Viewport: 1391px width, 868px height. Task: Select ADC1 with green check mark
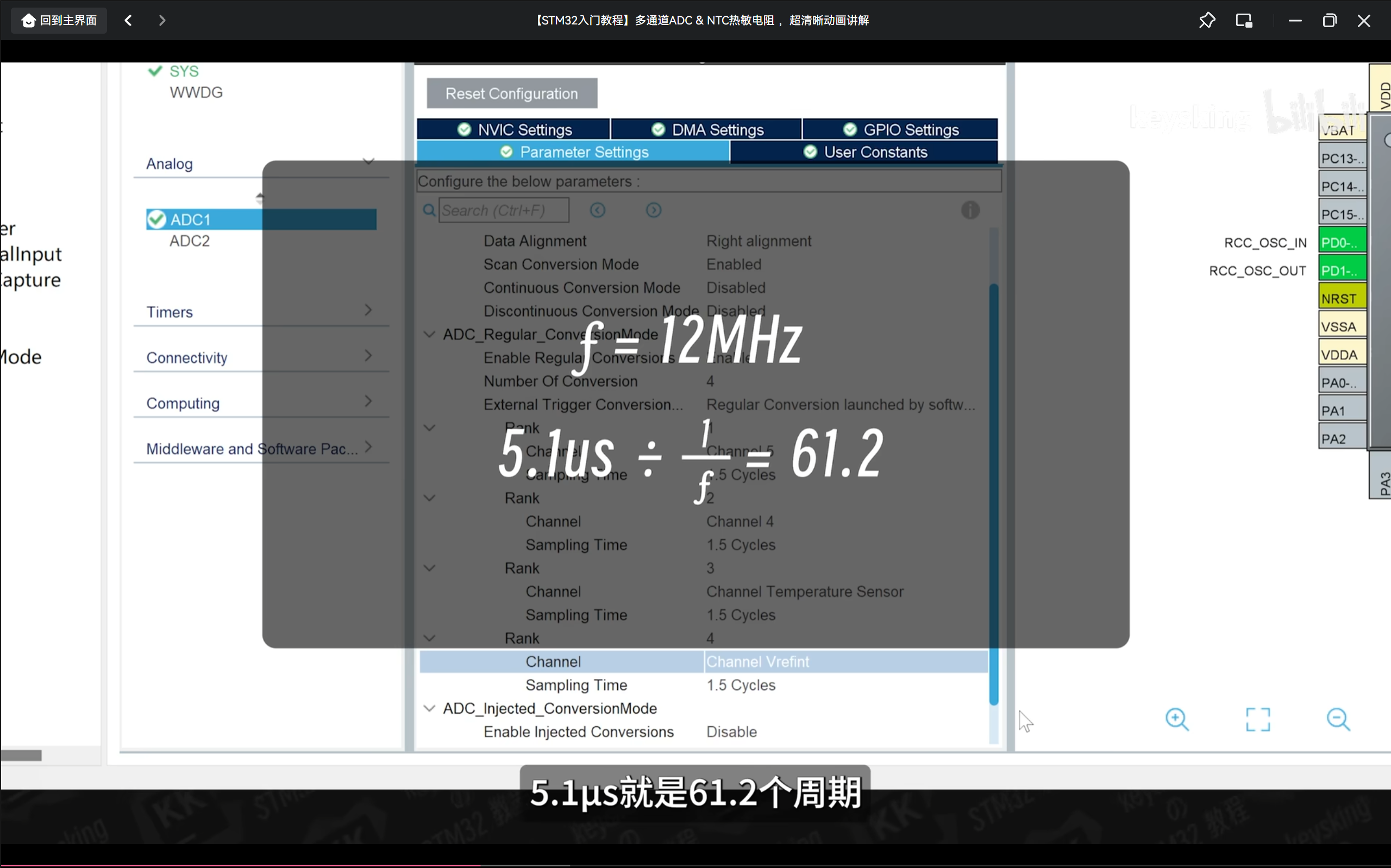[191, 219]
